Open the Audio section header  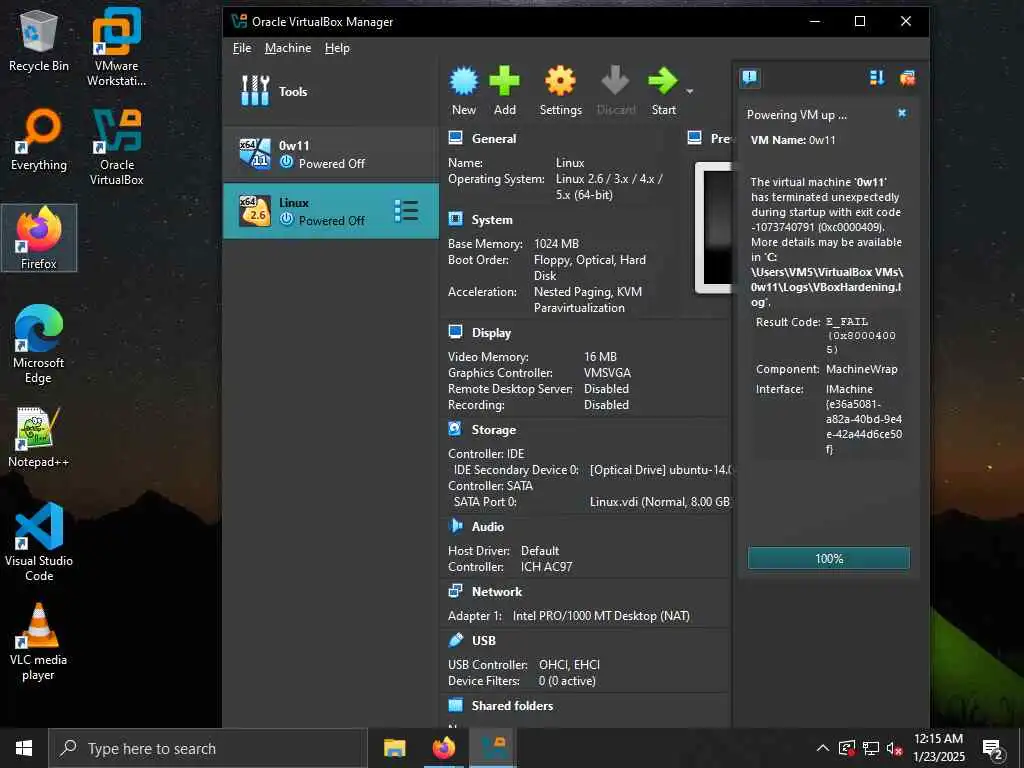(488, 526)
